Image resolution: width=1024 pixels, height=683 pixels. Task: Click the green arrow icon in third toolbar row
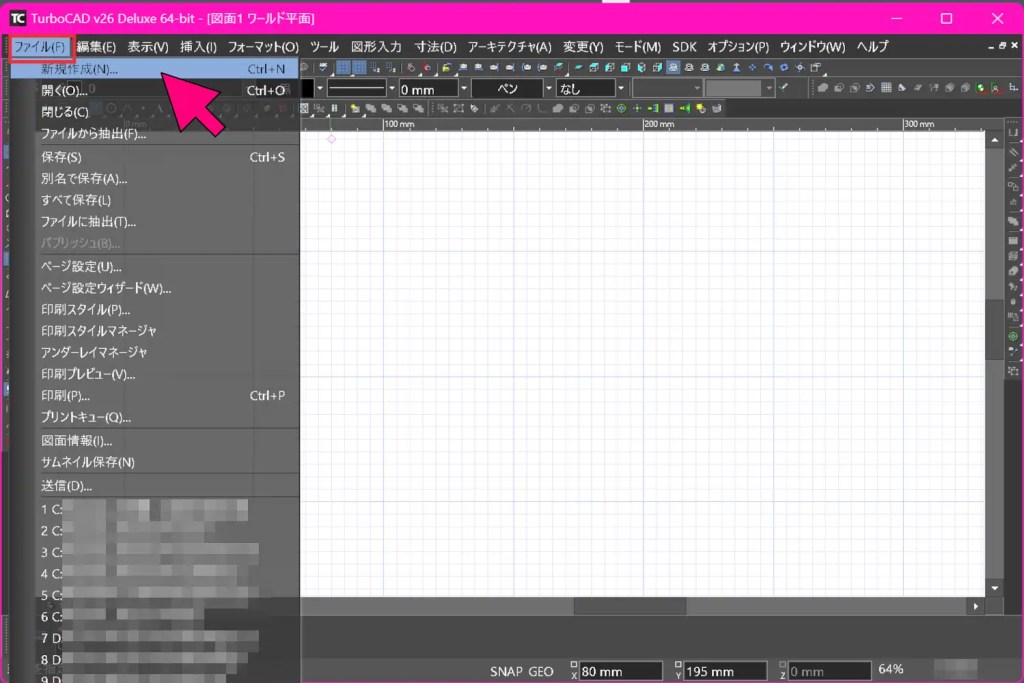click(685, 108)
